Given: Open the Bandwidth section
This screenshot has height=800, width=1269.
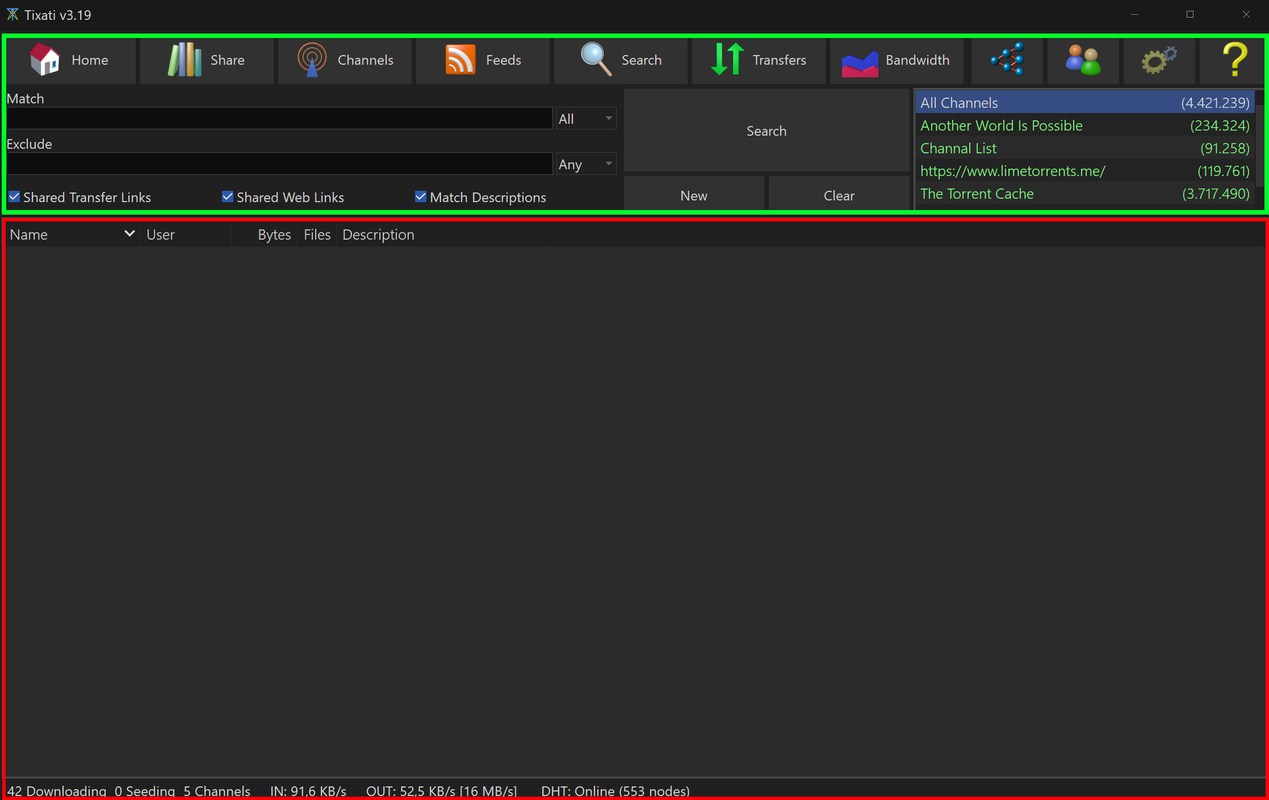Looking at the screenshot, I should coord(897,60).
